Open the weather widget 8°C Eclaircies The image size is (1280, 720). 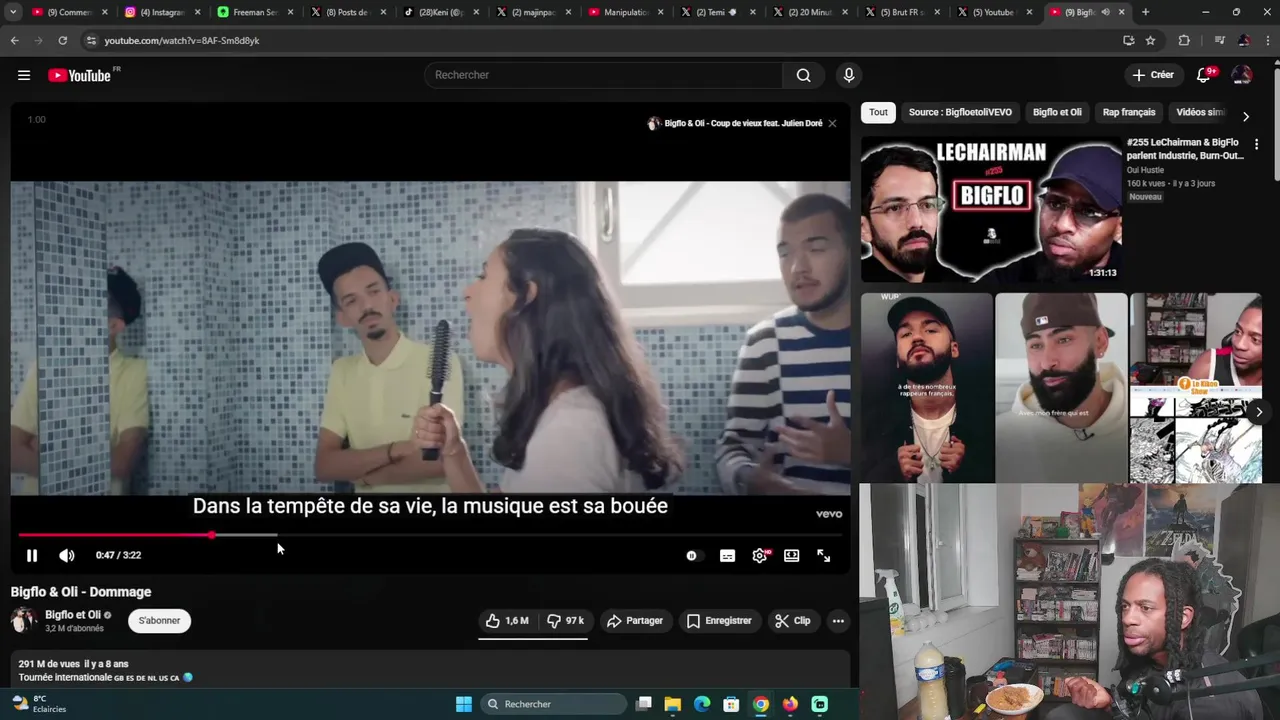click(x=40, y=704)
